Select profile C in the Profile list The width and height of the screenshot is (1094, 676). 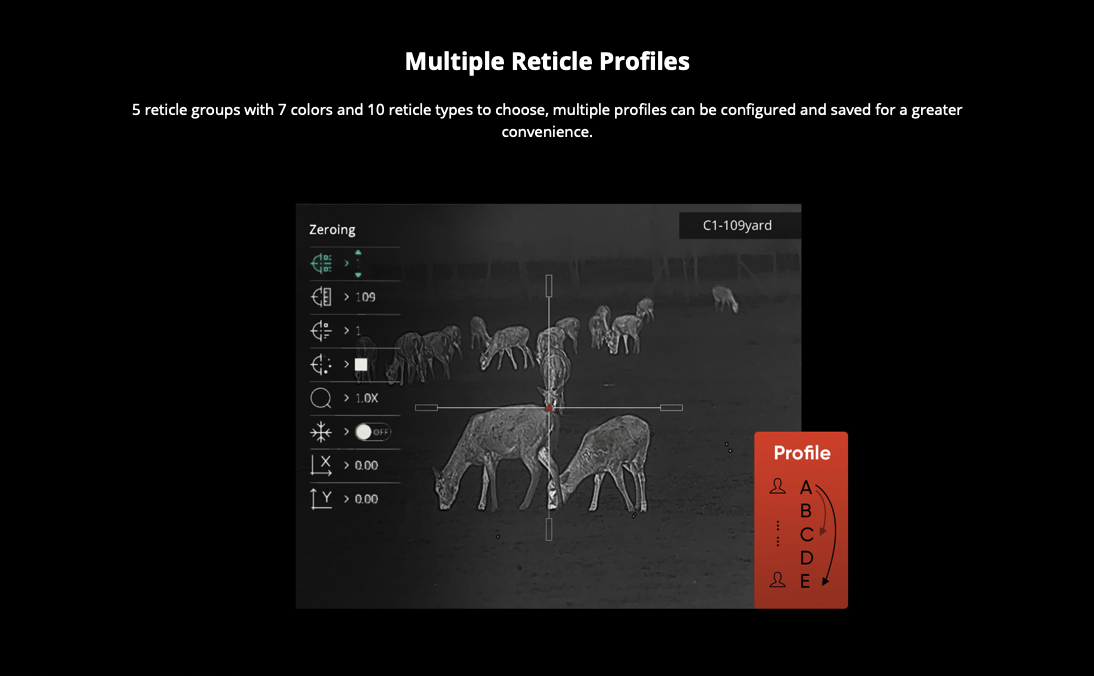(806, 534)
